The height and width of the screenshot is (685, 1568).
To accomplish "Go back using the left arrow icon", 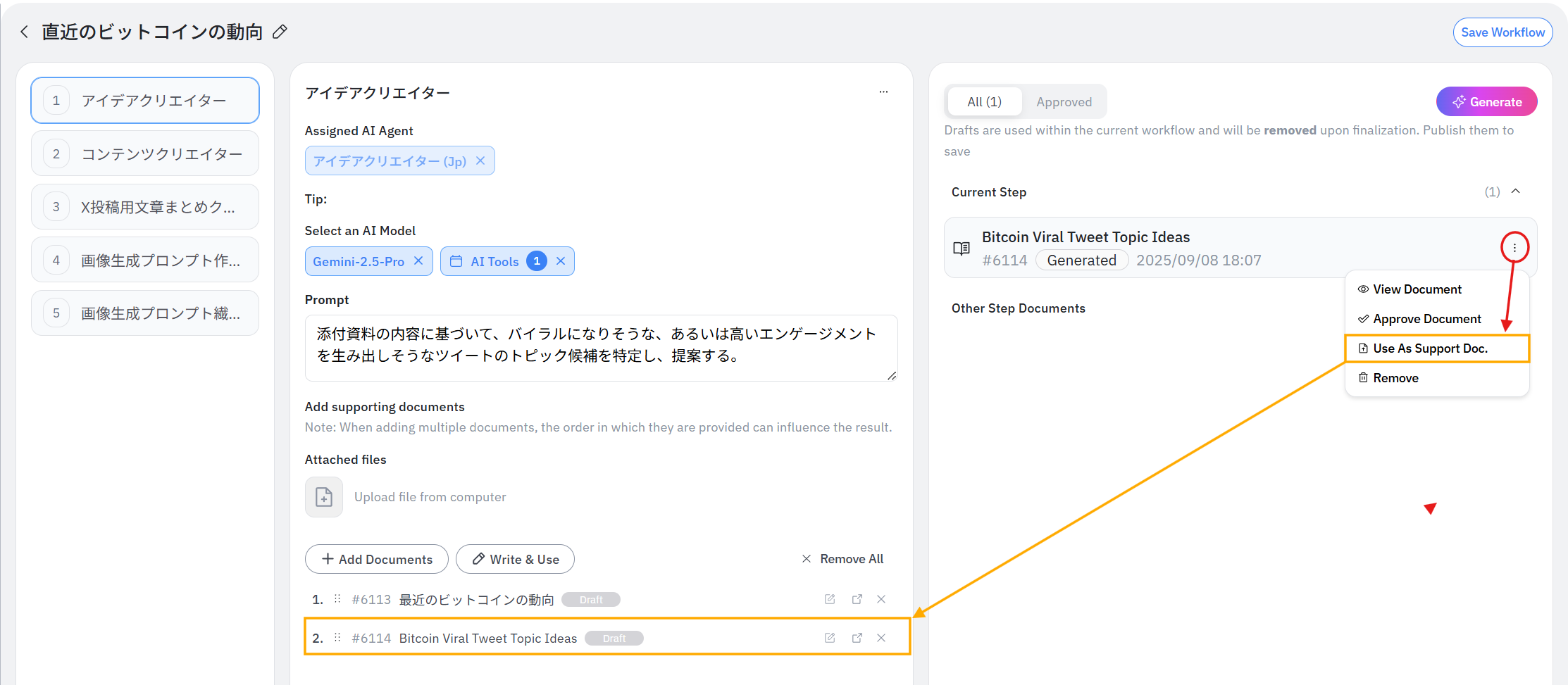I will tap(25, 32).
